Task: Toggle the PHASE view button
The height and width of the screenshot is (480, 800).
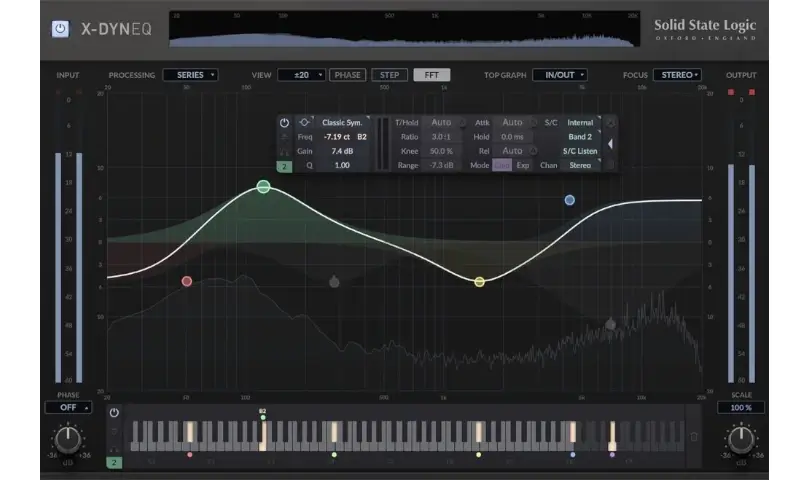Action: click(348, 75)
